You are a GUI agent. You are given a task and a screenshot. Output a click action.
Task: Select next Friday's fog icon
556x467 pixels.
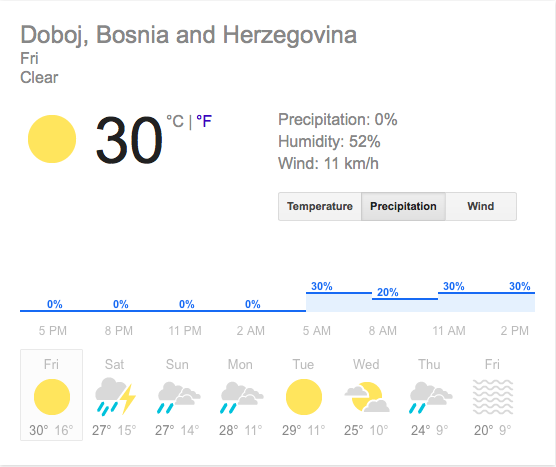[x=493, y=397]
